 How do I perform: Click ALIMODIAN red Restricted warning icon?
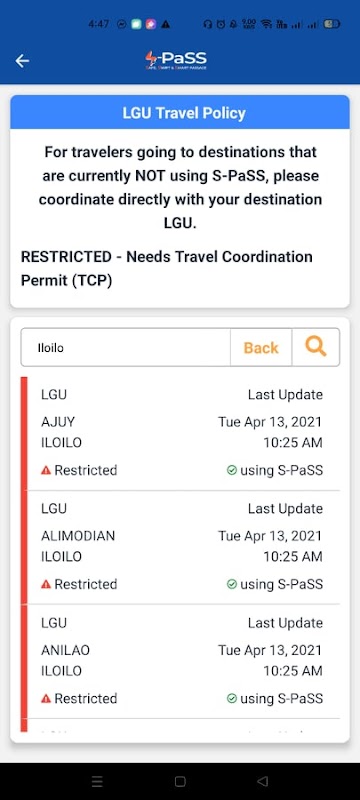coord(46,584)
